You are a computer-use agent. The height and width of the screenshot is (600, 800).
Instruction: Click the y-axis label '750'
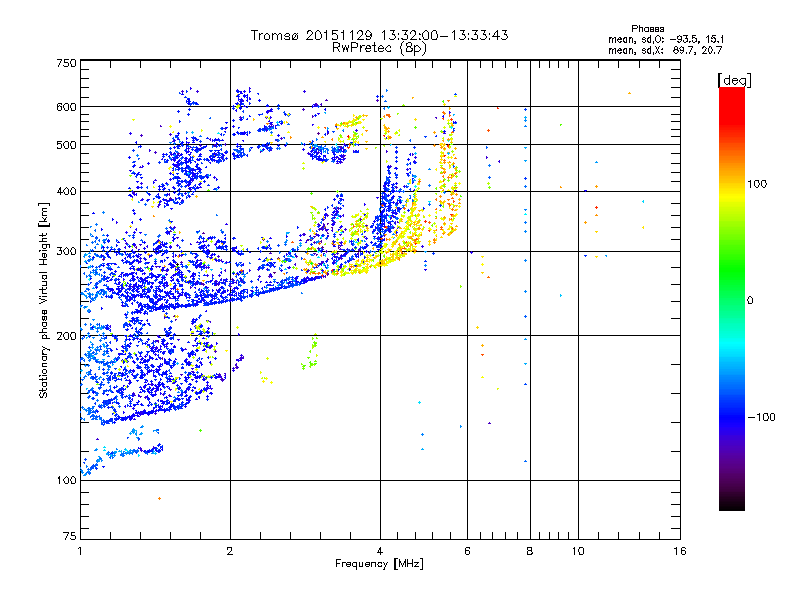66,63
